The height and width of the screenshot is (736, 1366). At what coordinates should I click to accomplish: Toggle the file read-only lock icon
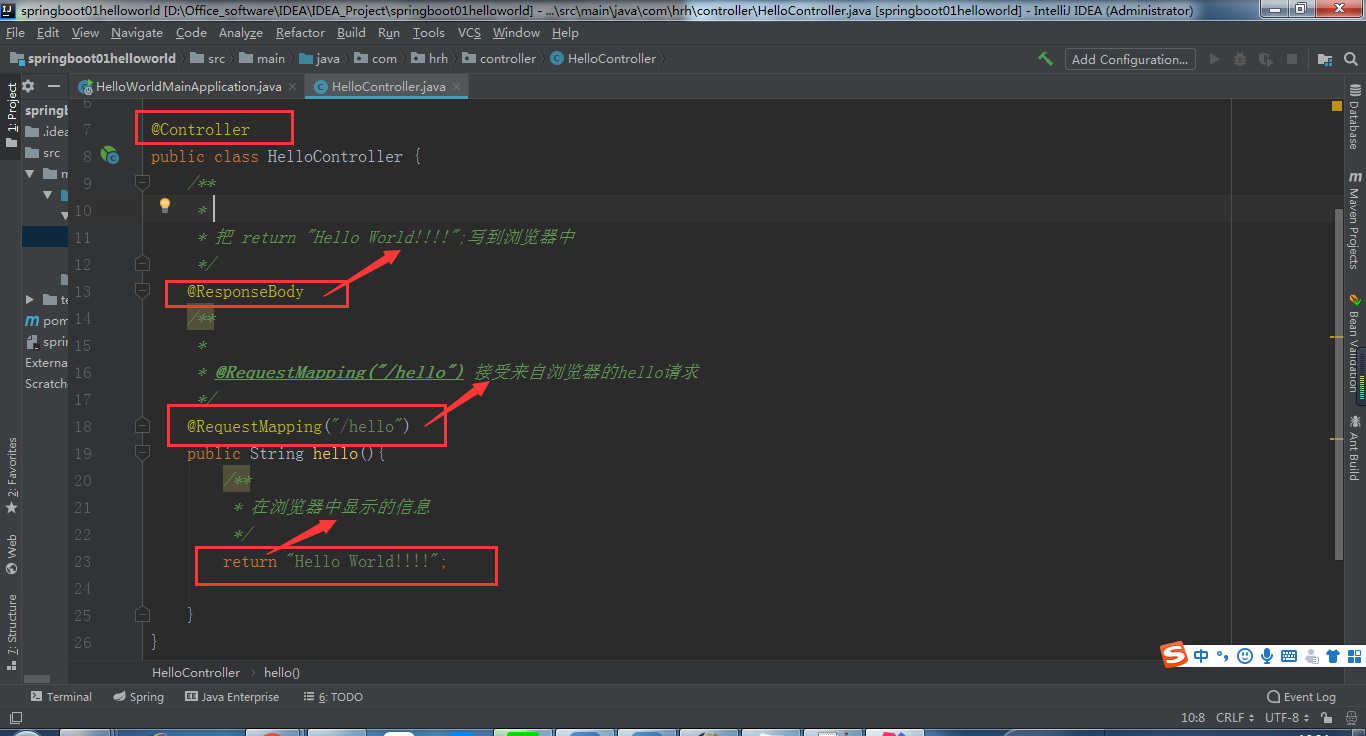(1326, 717)
